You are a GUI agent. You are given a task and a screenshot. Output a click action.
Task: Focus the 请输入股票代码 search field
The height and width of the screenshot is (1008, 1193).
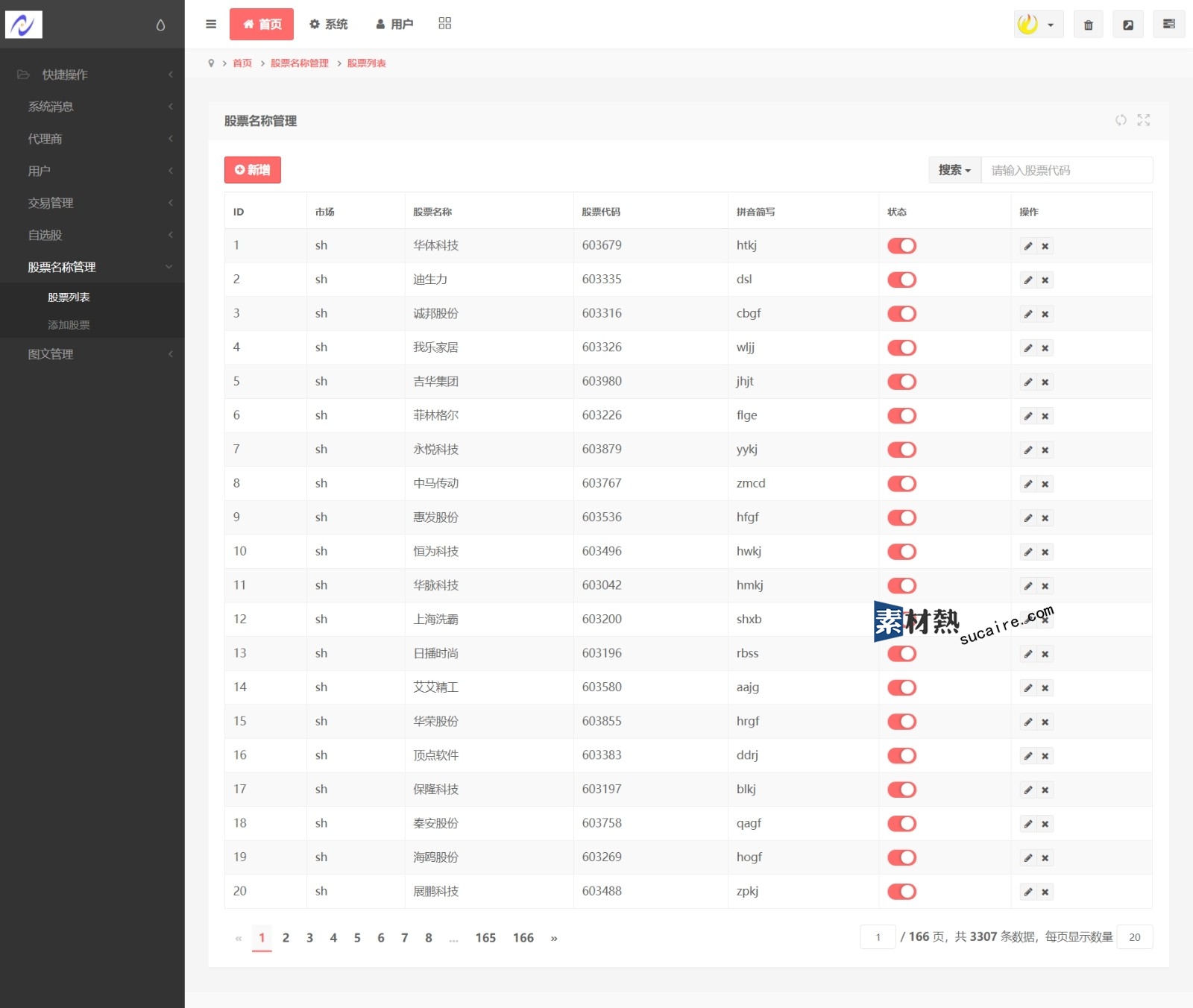pos(1067,170)
